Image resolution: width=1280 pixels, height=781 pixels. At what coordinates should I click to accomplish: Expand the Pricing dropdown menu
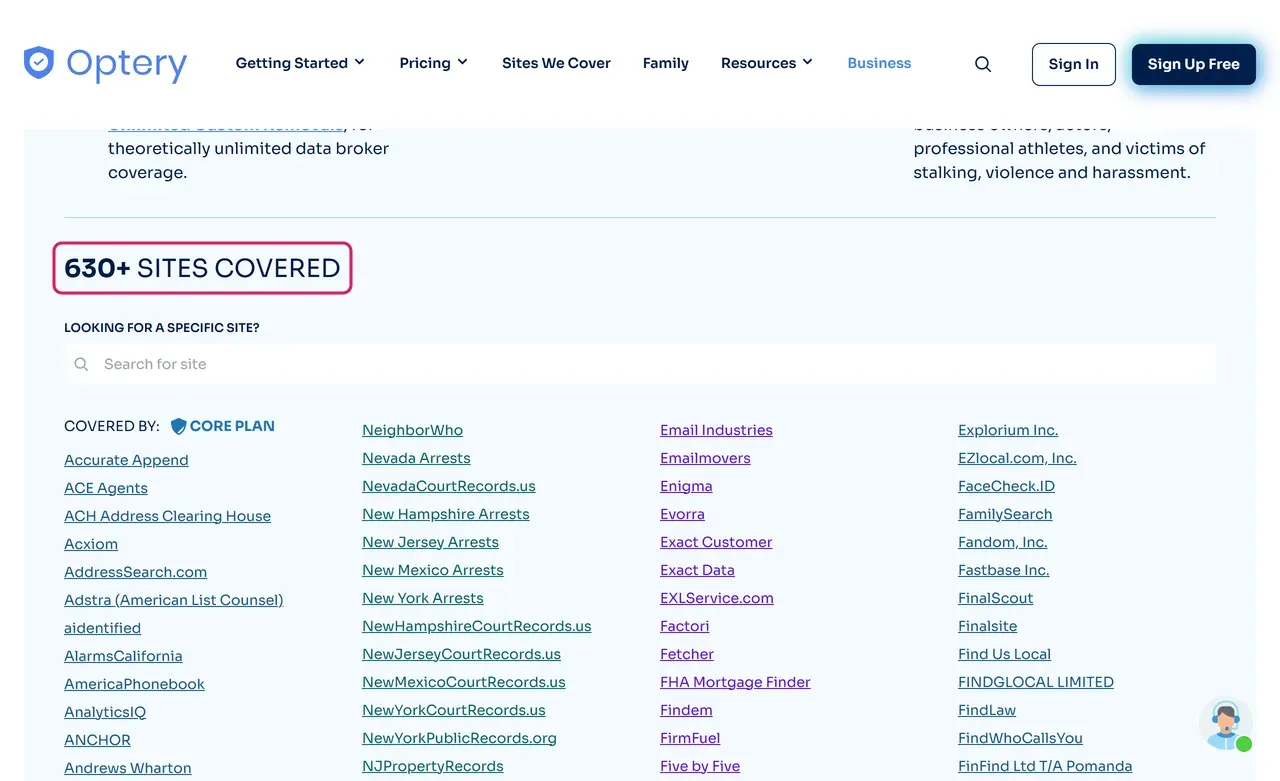click(x=434, y=63)
